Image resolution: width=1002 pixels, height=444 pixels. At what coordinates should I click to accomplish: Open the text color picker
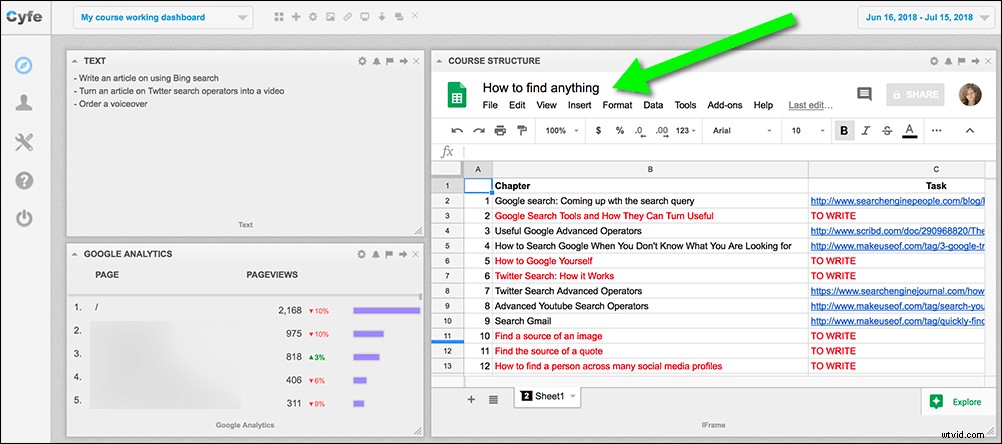pyautogui.click(x=909, y=130)
